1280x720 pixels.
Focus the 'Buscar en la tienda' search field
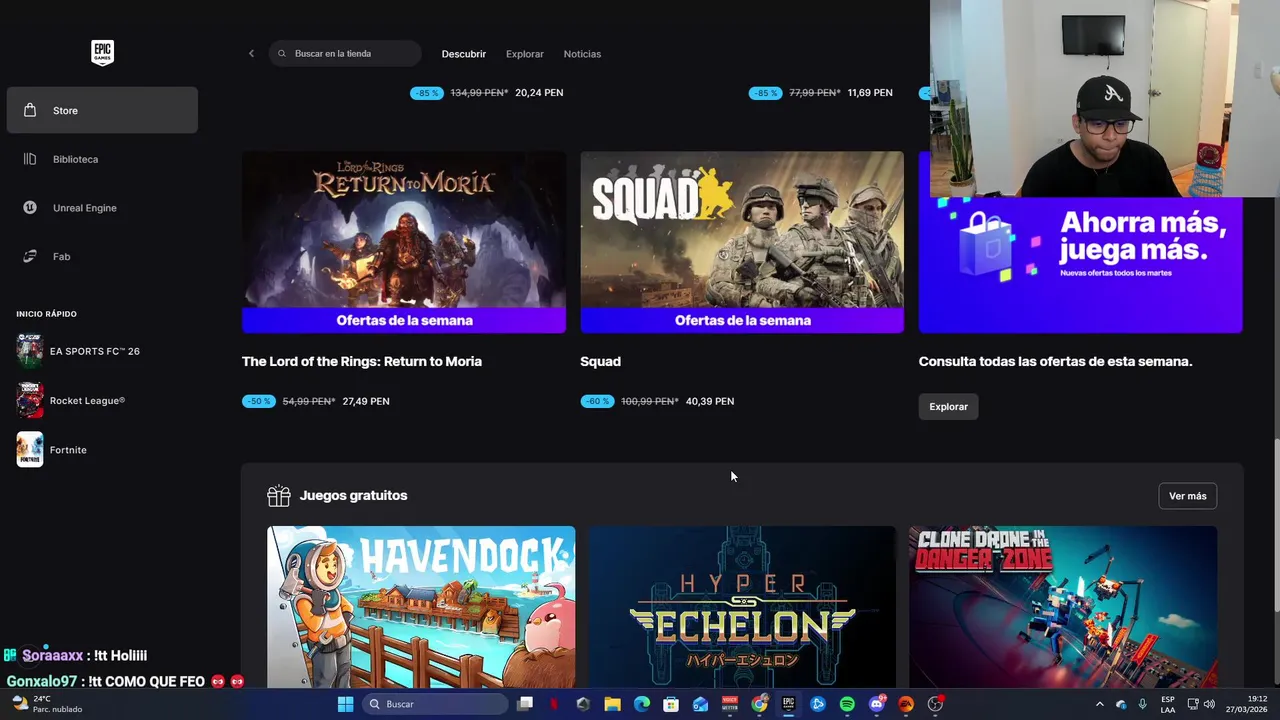[x=345, y=54]
